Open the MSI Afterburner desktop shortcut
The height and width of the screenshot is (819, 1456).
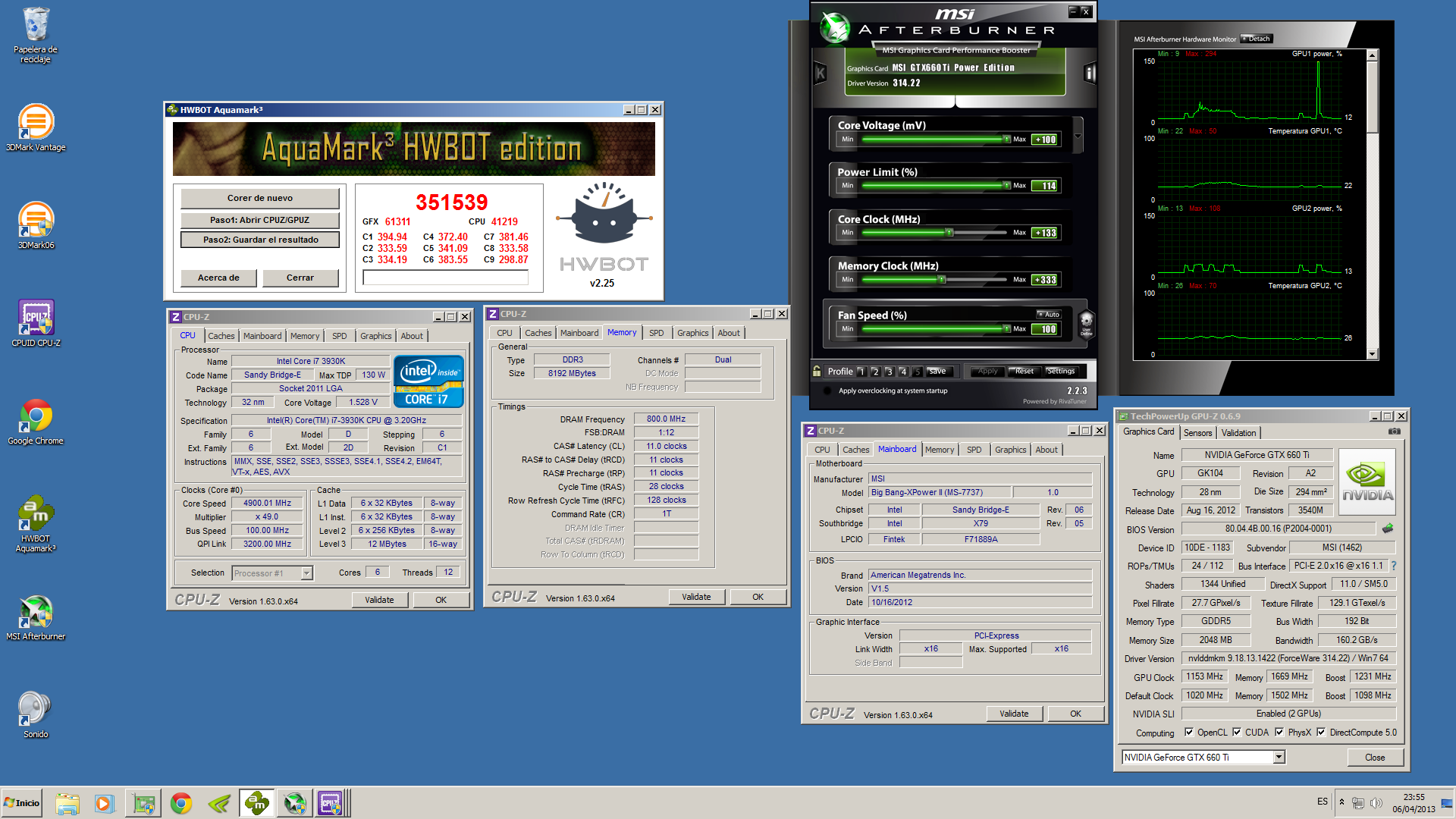click(36, 617)
